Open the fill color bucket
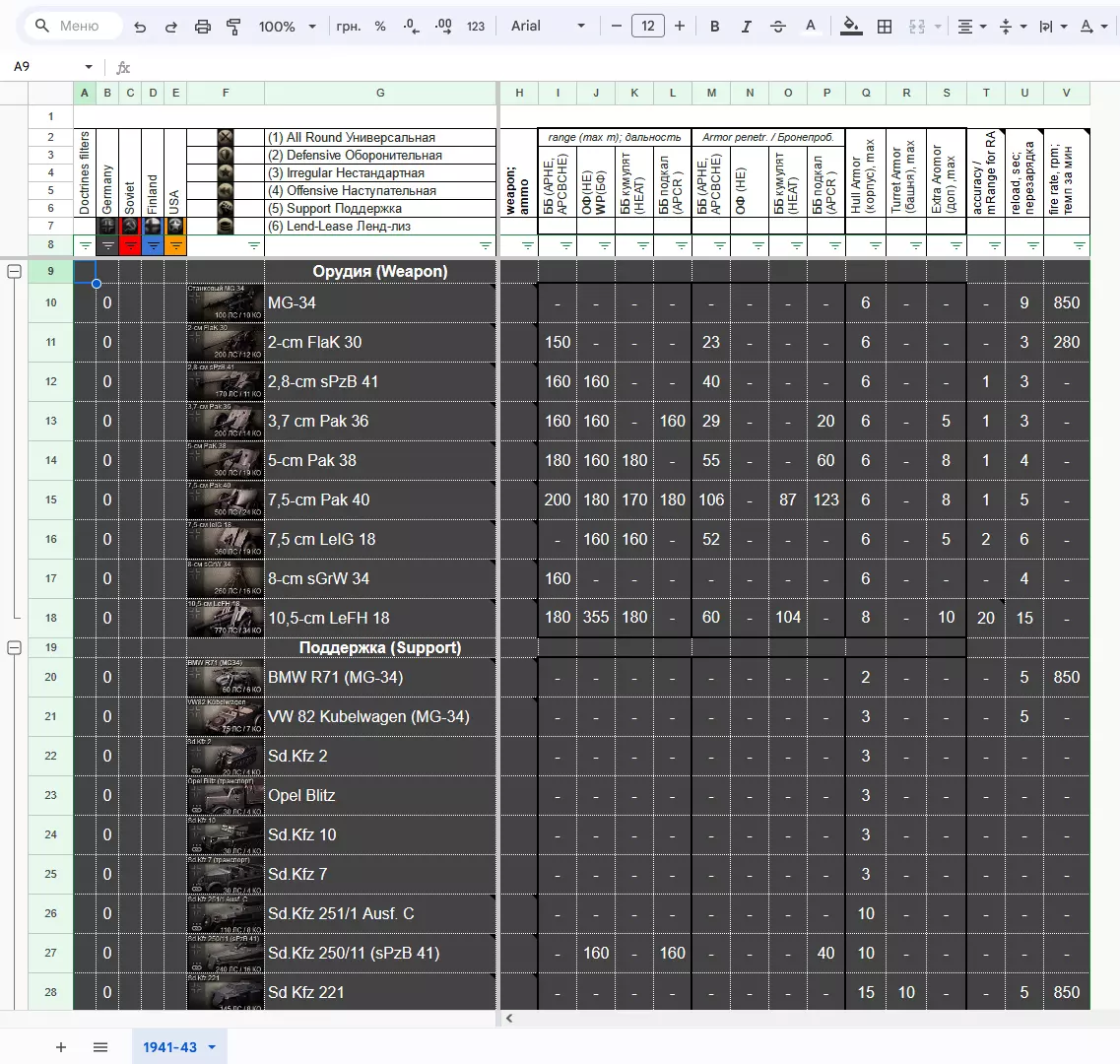 (850, 27)
